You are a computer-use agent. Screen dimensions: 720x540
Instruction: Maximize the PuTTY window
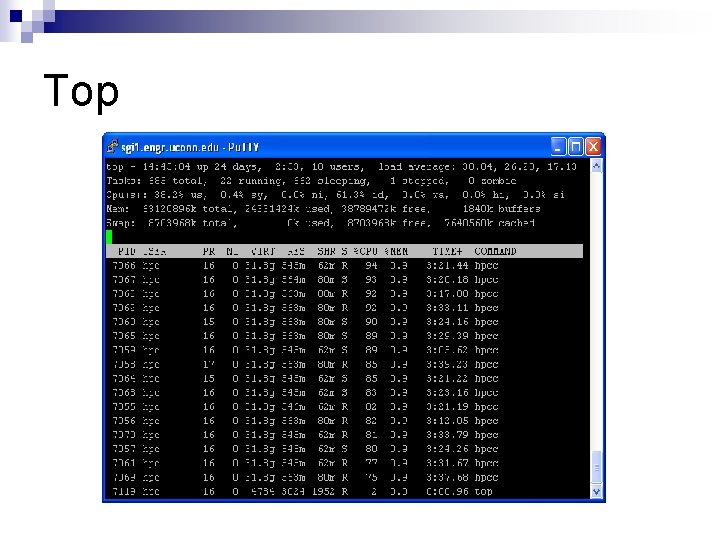(x=575, y=146)
